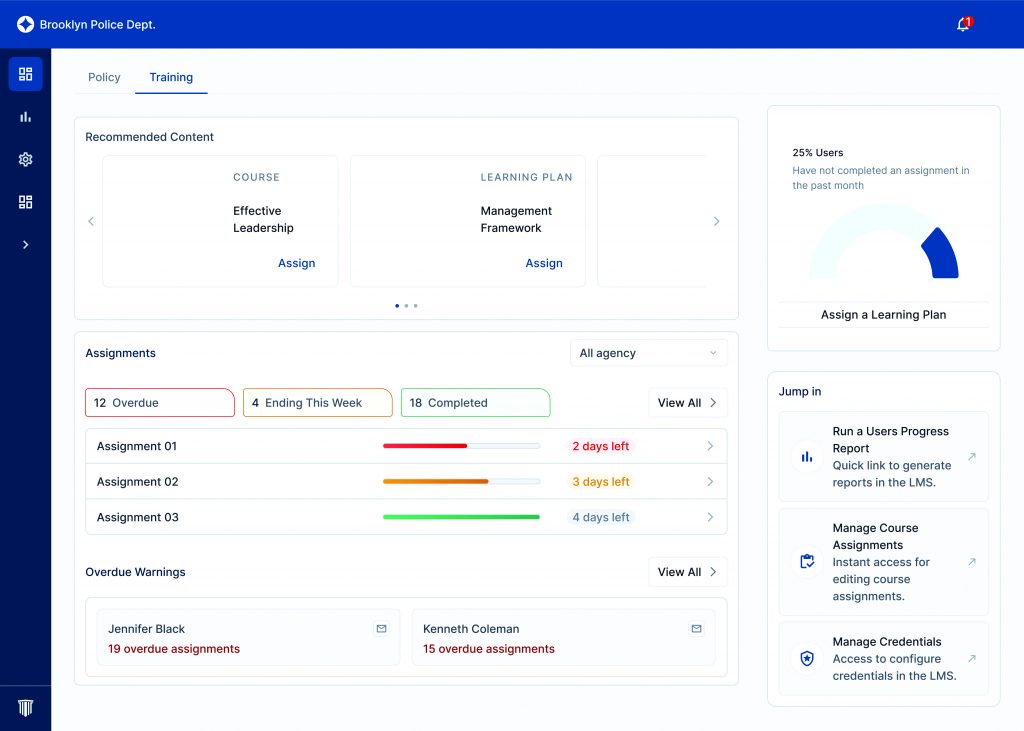Click the notification bell with badge

(x=960, y=22)
